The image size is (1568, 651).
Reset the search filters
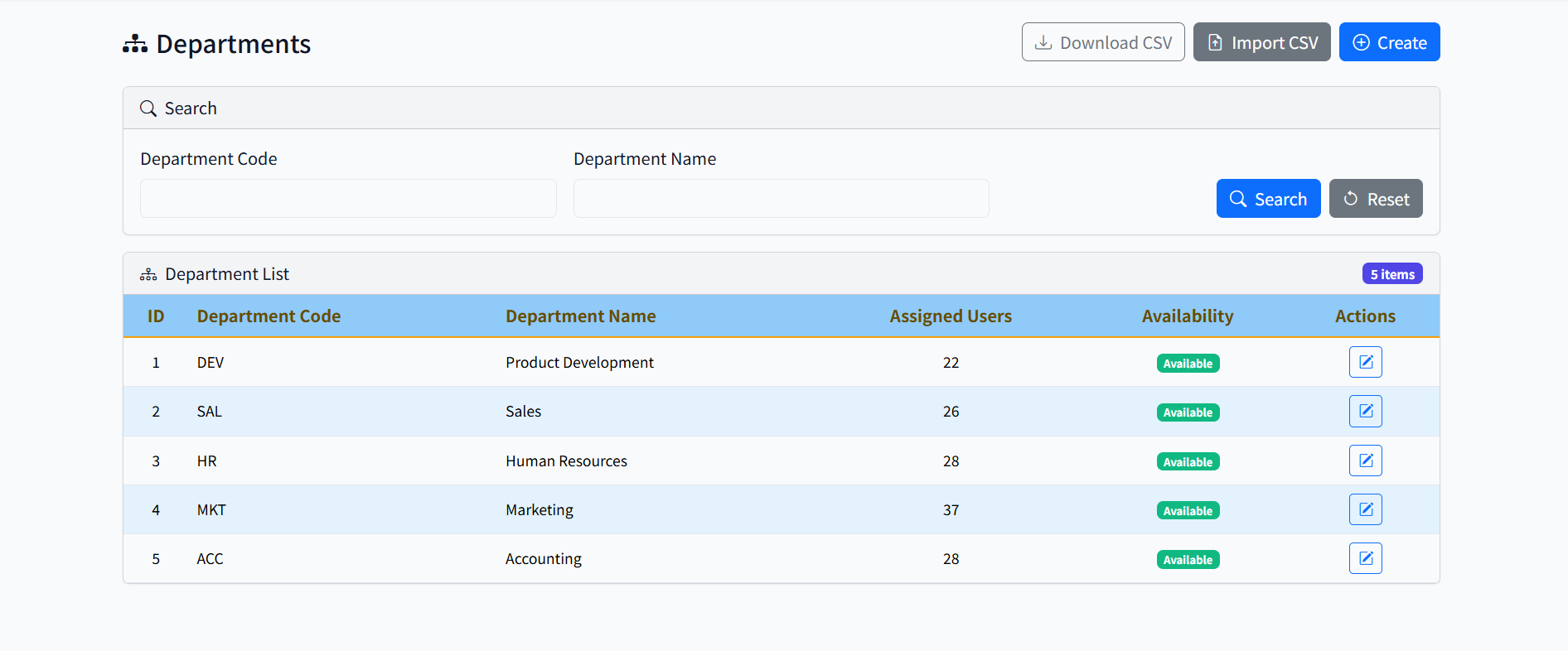(x=1376, y=199)
